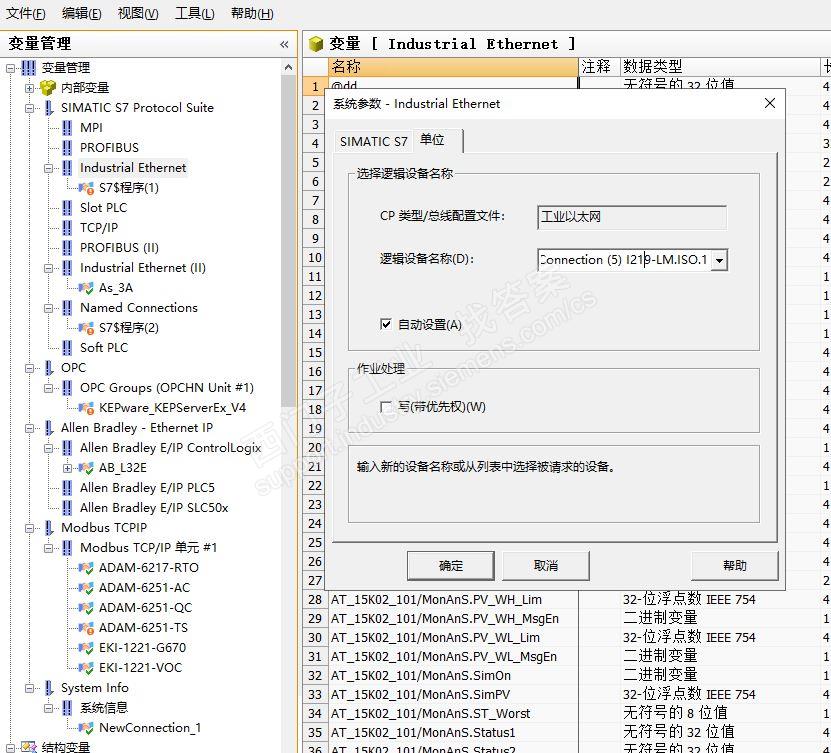831x753 pixels.
Task: Click the KEPware_KEPServerEx_V4 connection icon
Action: pos(86,408)
